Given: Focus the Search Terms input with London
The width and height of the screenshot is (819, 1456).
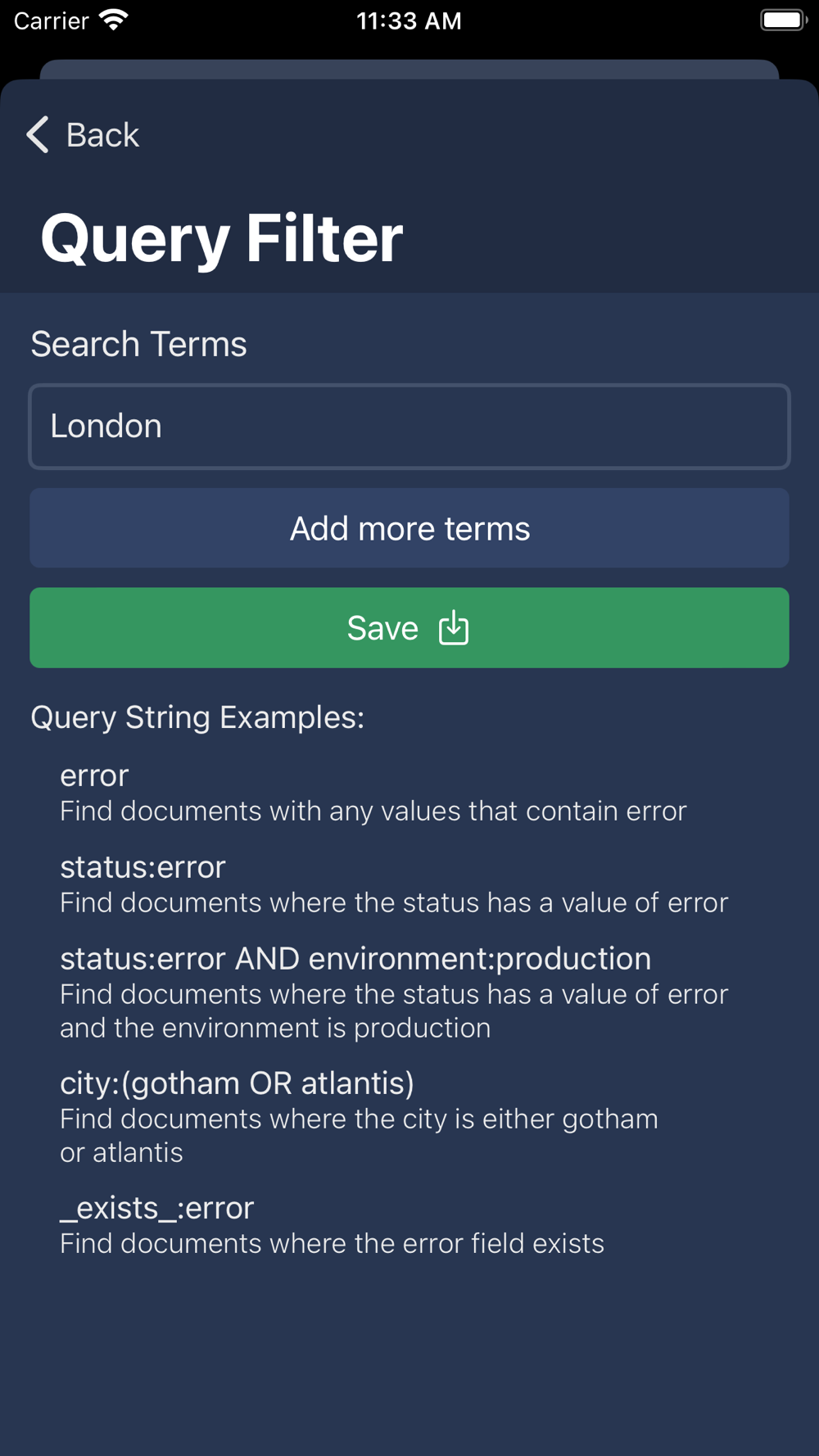Looking at the screenshot, I should [409, 427].
